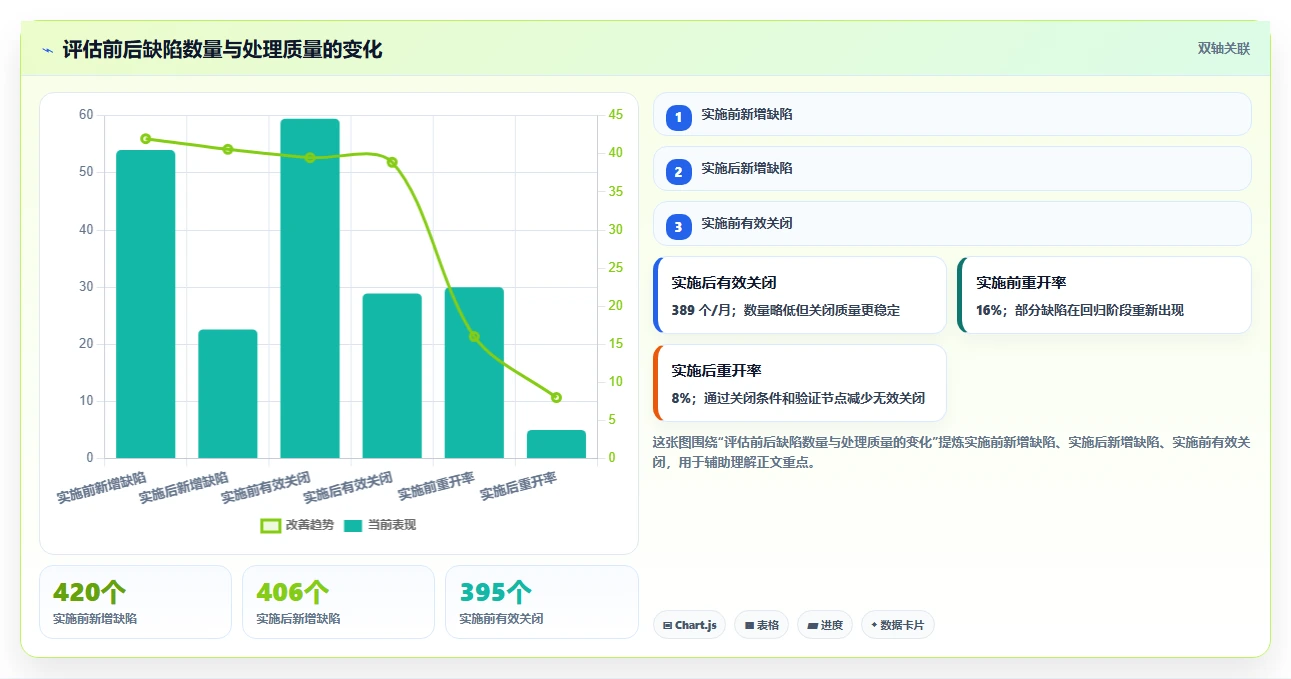
Task: Toggle the 当前表现 legend entry
Action: pos(380,525)
